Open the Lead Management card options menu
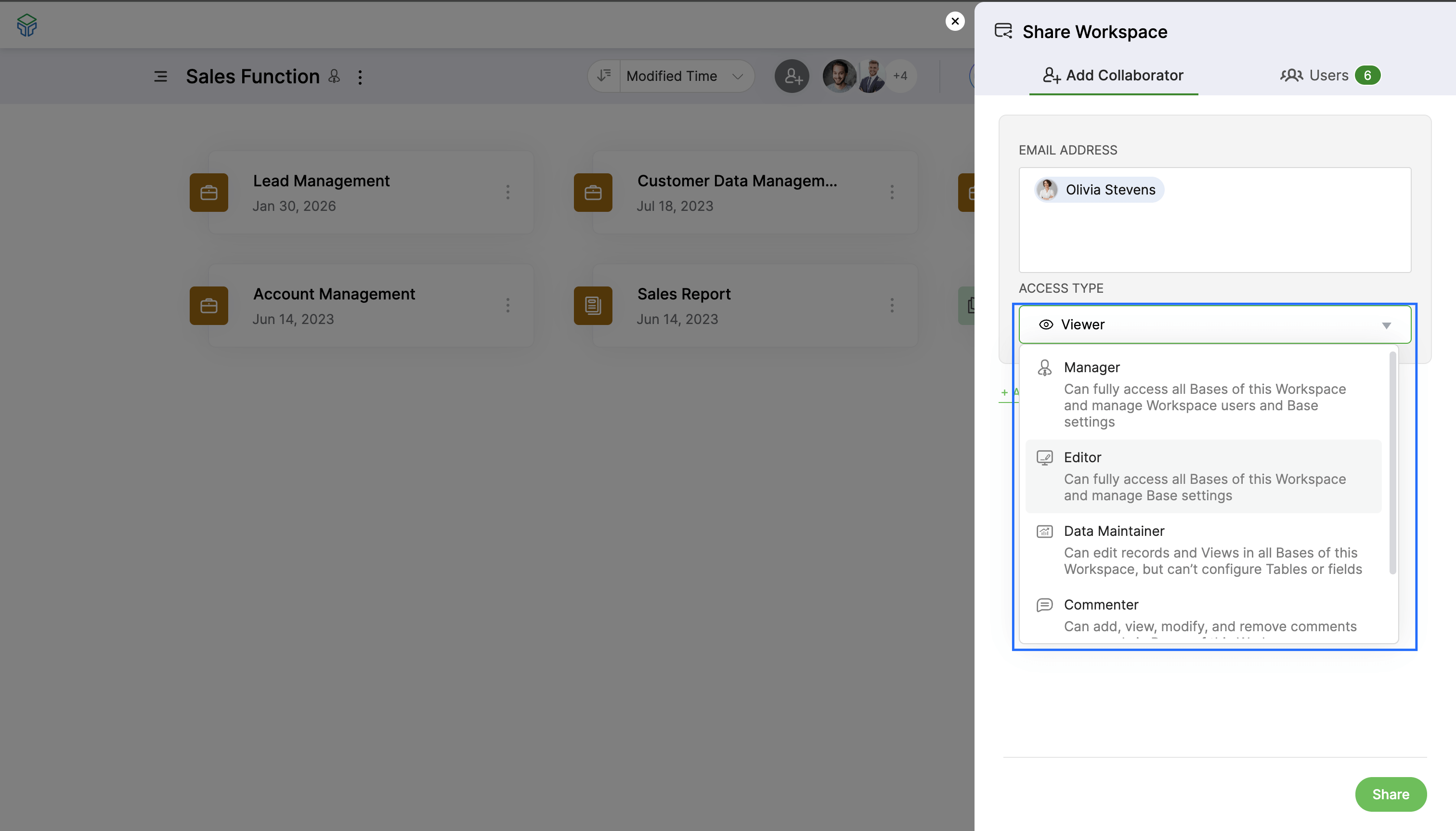This screenshot has height=831, width=1456. click(508, 192)
